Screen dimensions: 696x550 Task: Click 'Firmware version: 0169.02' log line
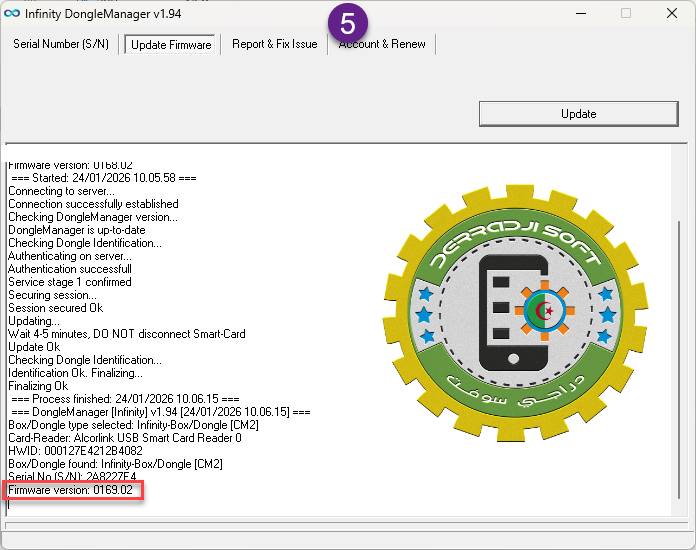tap(70, 490)
